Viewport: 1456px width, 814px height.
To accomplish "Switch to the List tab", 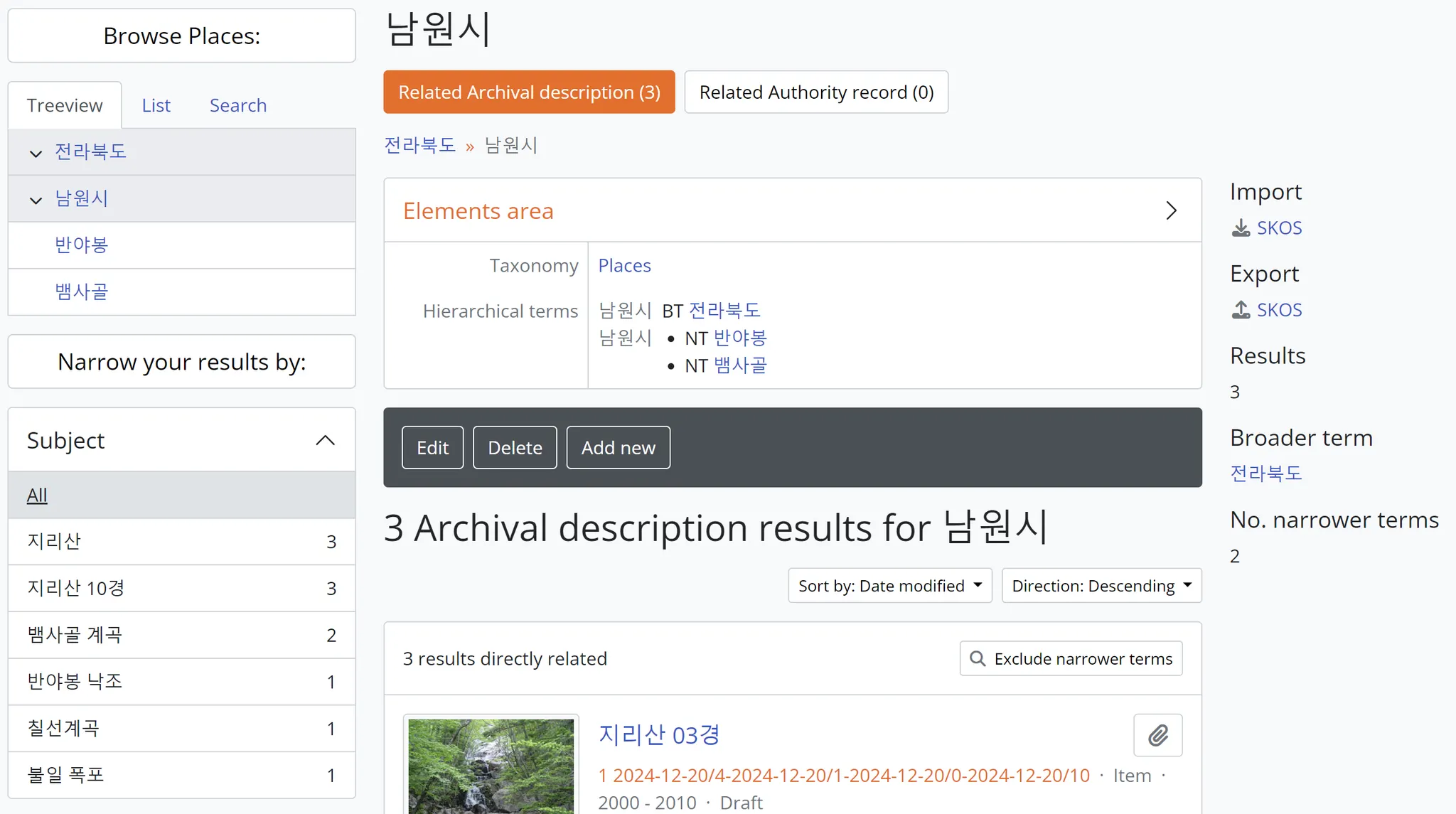I will point(156,105).
